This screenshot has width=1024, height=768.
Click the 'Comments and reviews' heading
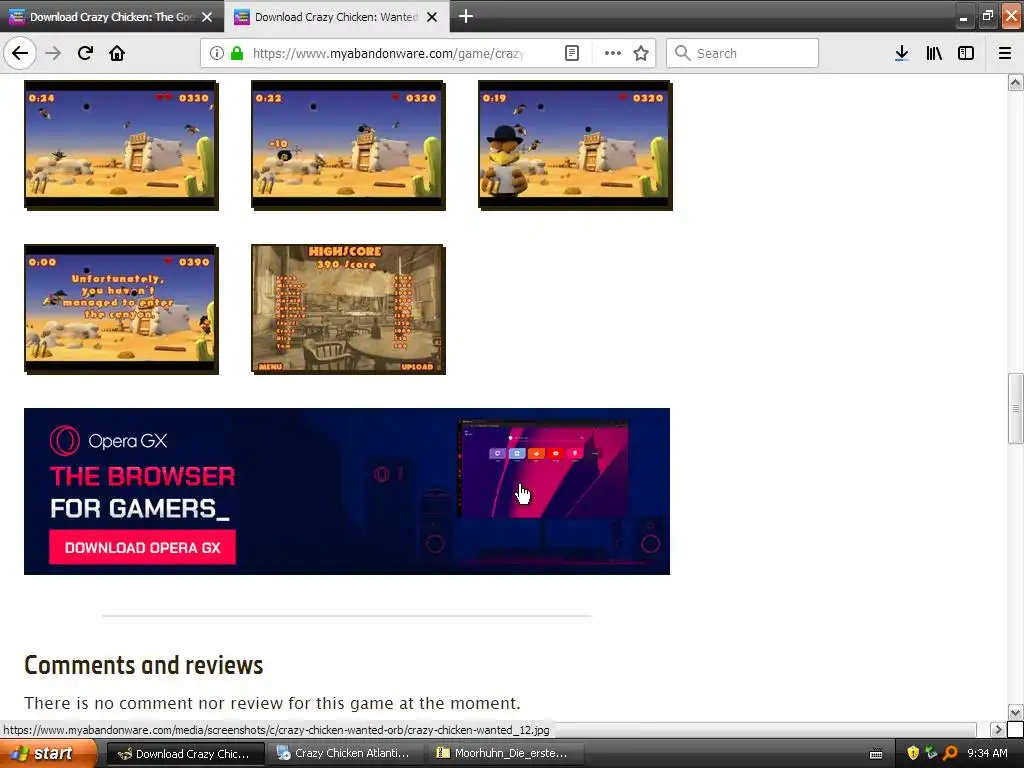tap(144, 665)
